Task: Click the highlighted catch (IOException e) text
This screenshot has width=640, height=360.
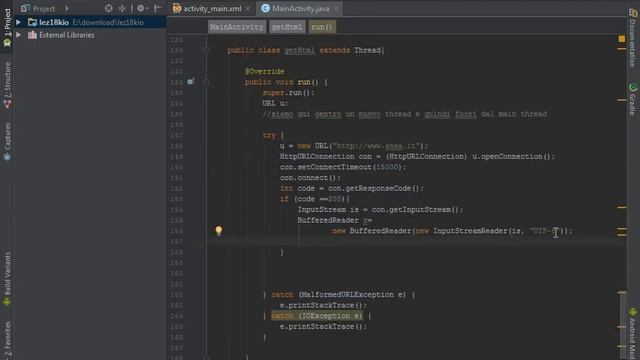Action: coord(317,316)
